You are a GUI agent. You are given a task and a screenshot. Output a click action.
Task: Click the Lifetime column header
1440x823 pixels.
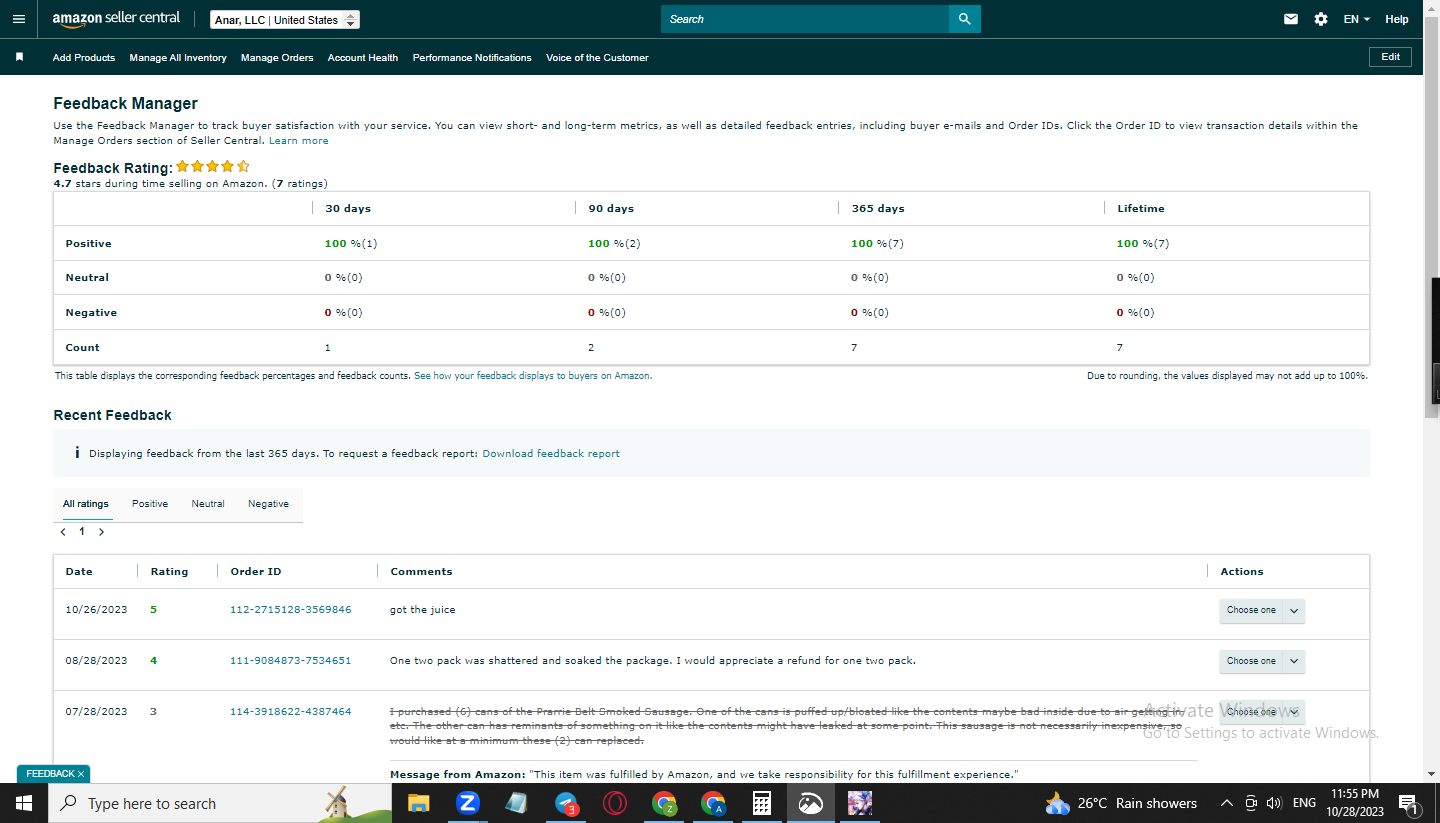tap(1141, 209)
